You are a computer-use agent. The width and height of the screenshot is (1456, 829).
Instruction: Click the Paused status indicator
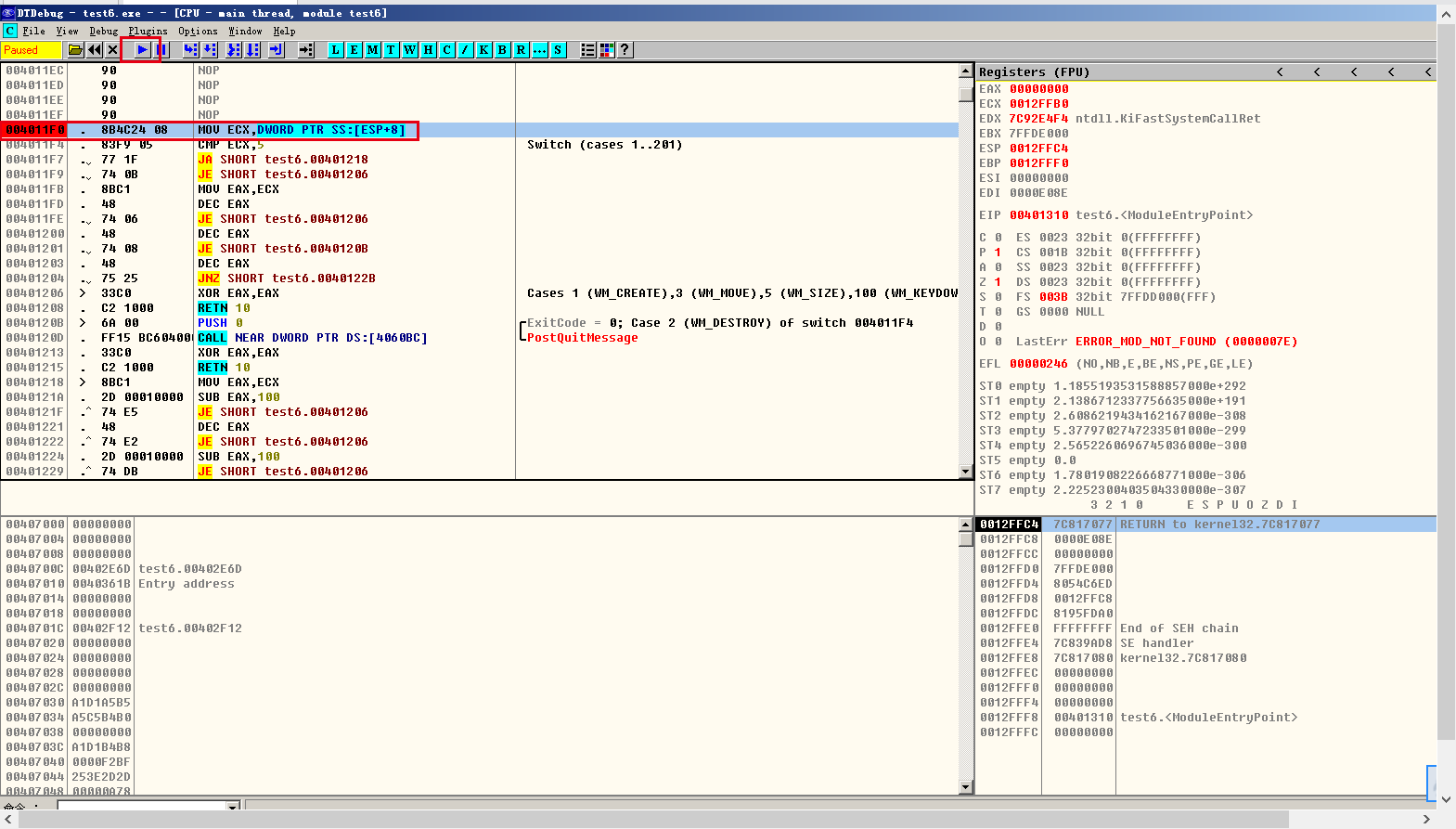pyautogui.click(x=32, y=50)
